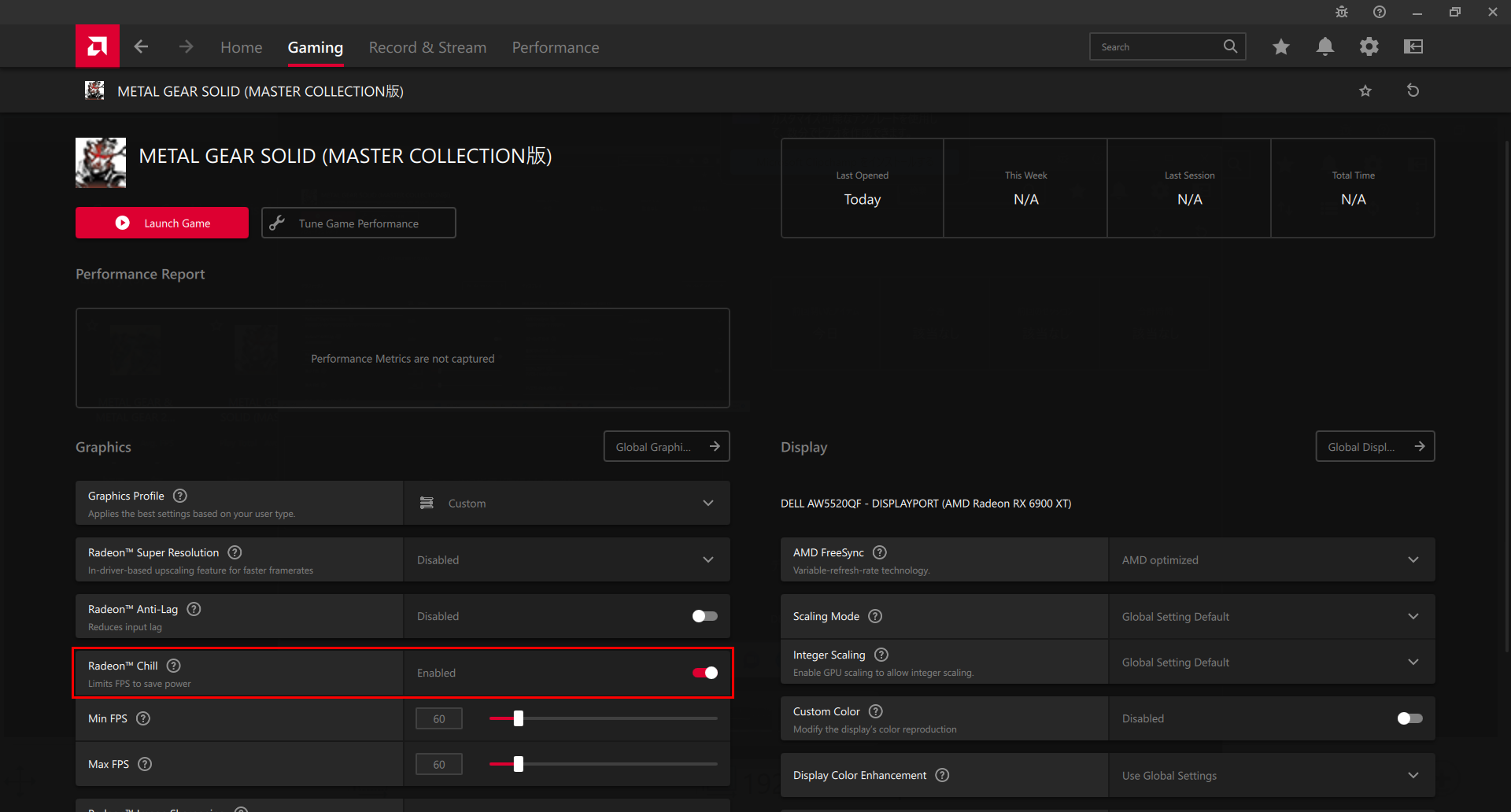Image resolution: width=1511 pixels, height=812 pixels.
Task: Open the Scaling Mode dropdown
Action: [1272, 616]
